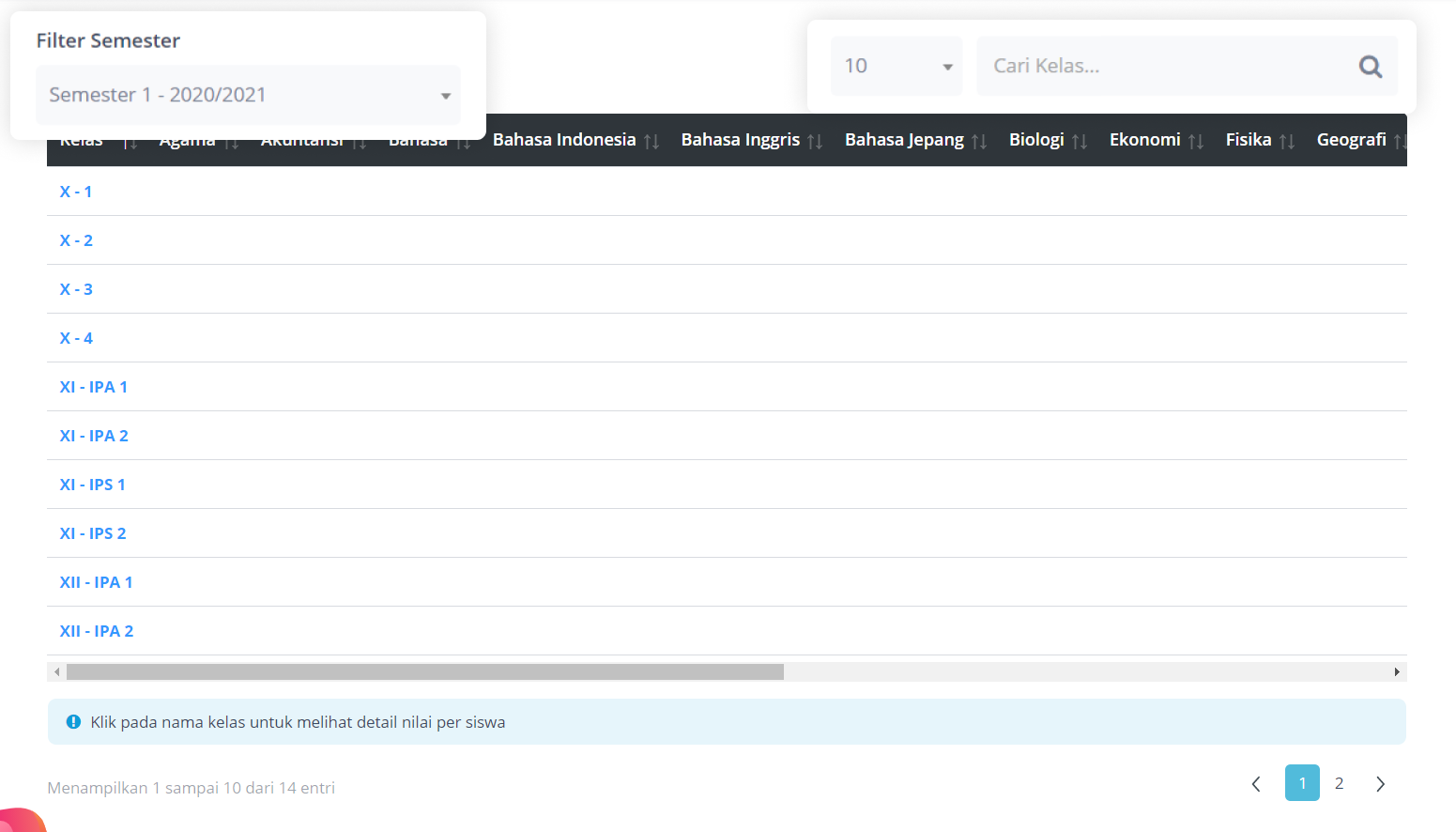Click the scrollbar right arrow
The width and height of the screenshot is (1456, 832).
[1397, 672]
